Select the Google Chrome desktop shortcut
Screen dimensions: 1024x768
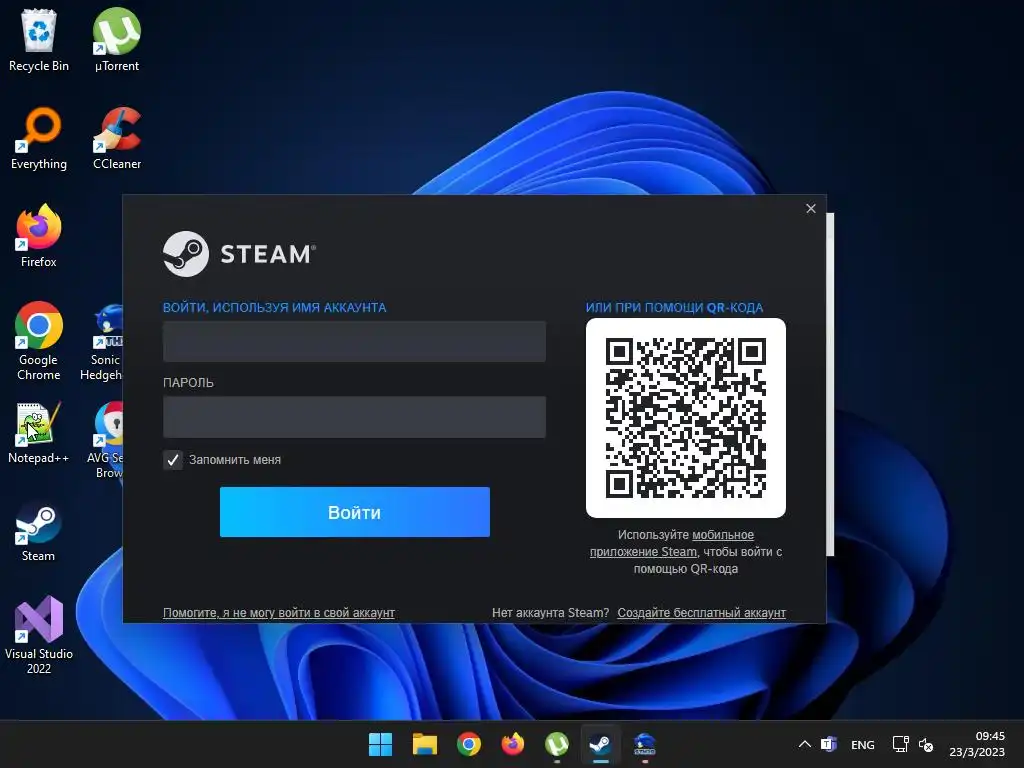pyautogui.click(x=39, y=341)
